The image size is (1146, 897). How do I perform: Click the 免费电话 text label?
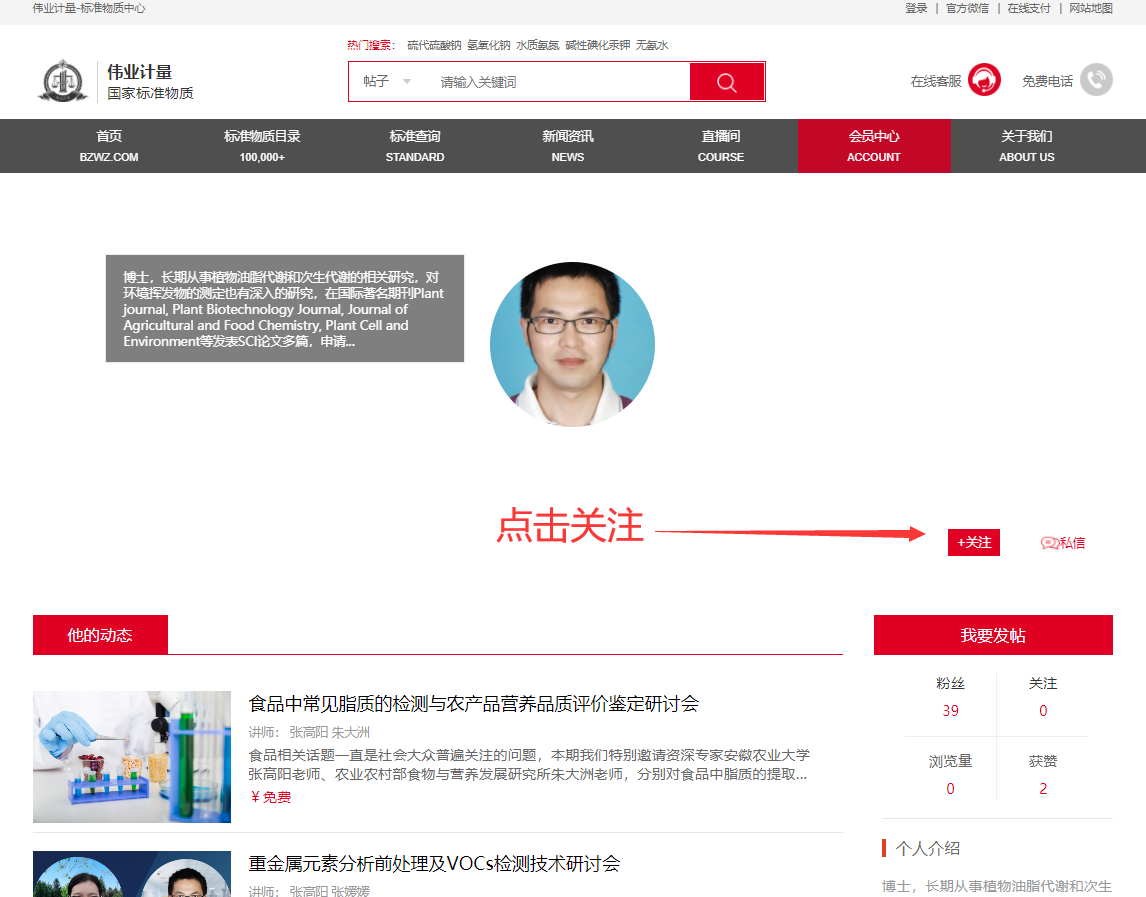pyautogui.click(x=1047, y=81)
